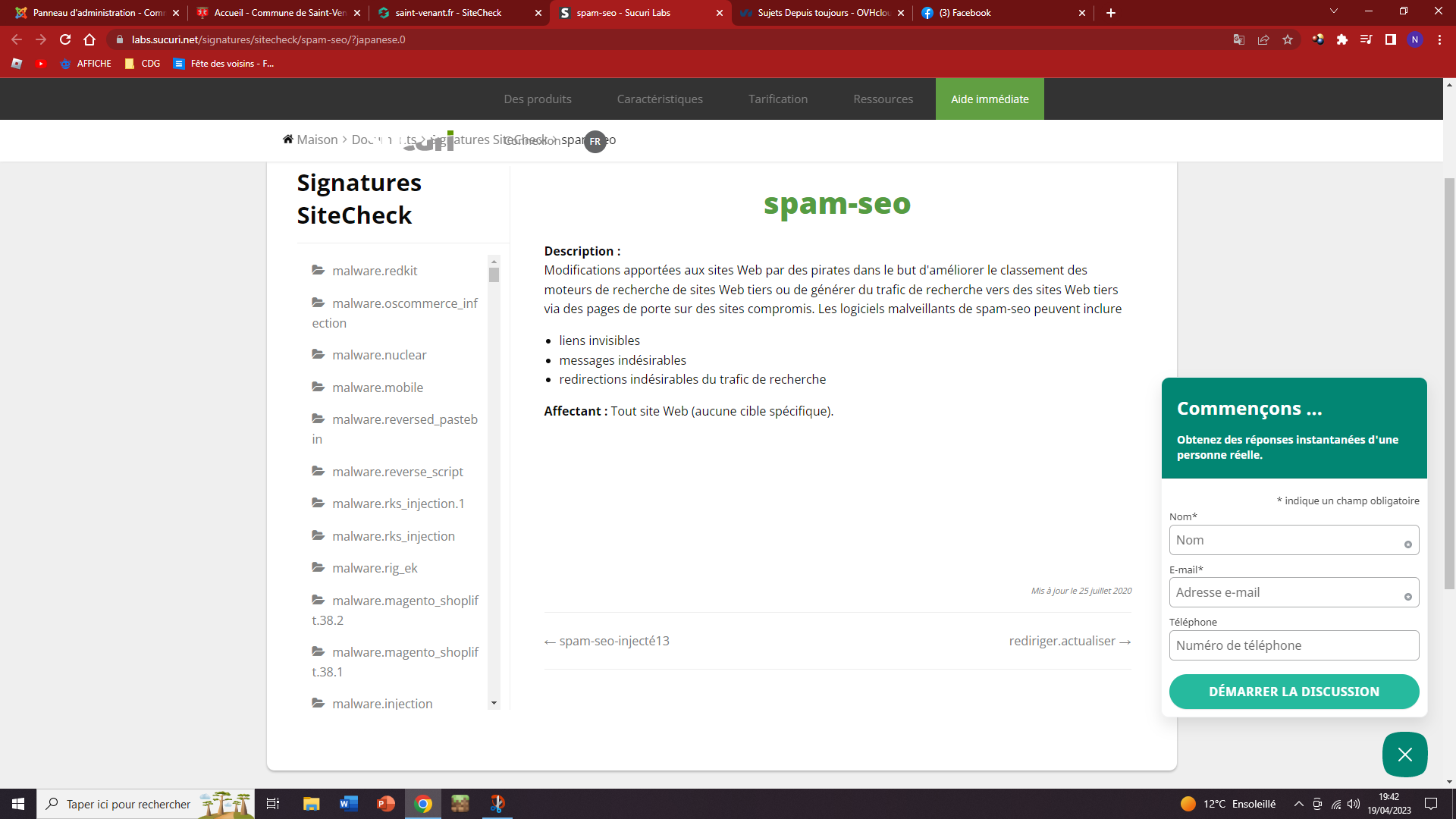
Task: Bookmark this page with the star icon
Action: [1288, 39]
